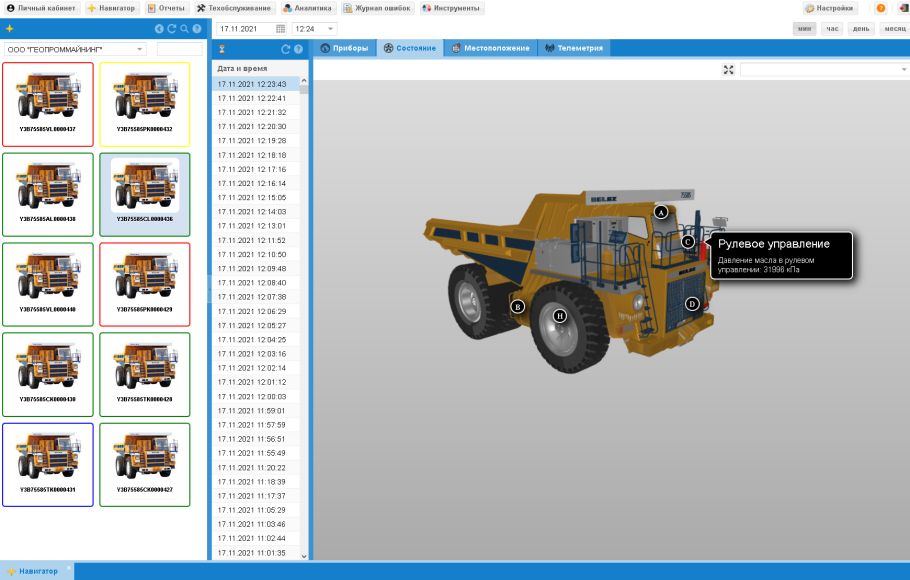This screenshot has width=910, height=580.
Task: Select the 17.11.2021 12:23:43 record
Action: pos(256,84)
